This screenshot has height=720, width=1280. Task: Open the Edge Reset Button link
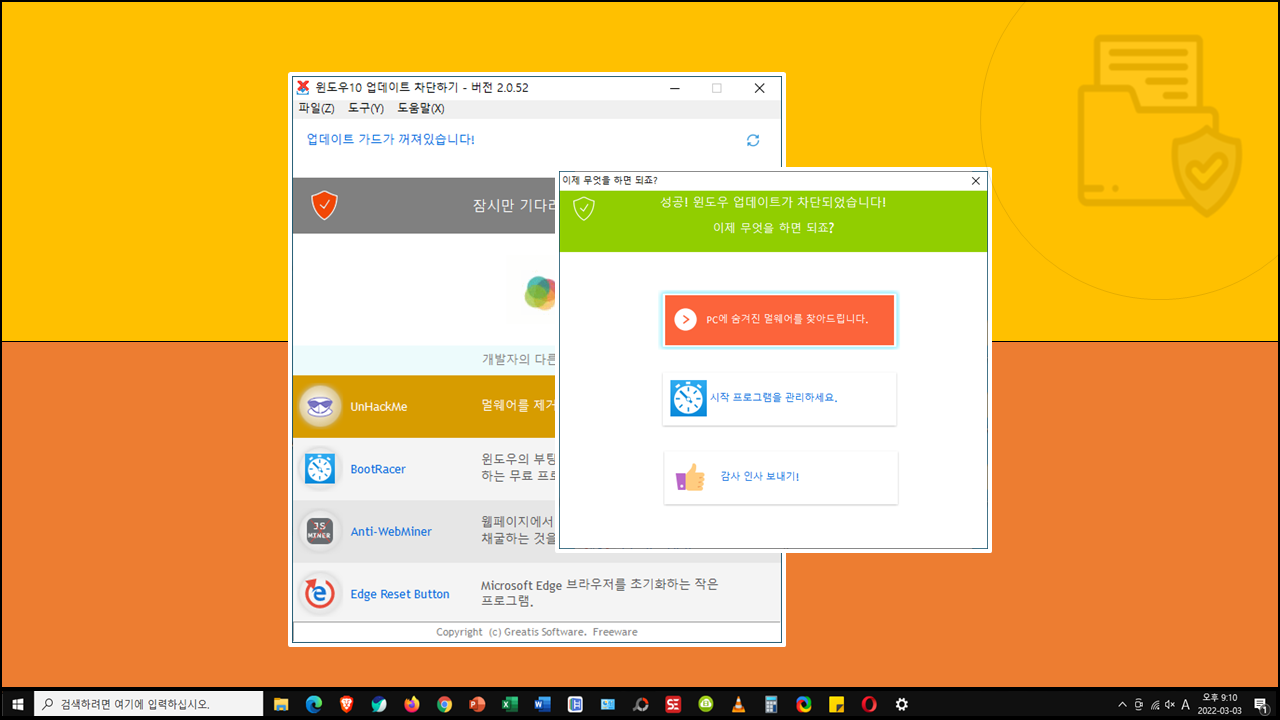pos(400,594)
